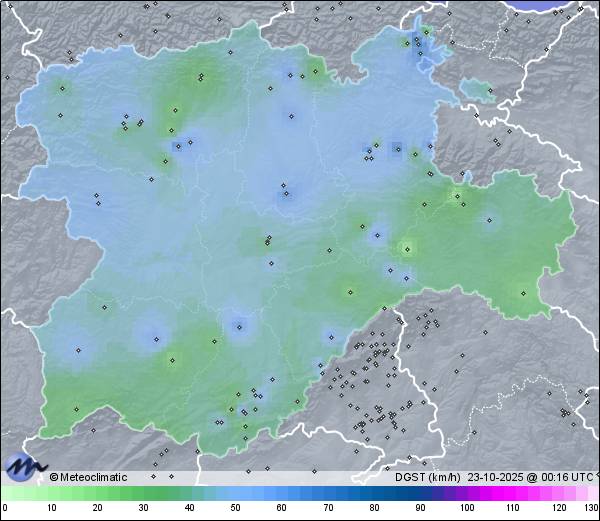600x521 pixels.
Task: Click the 40 label on the legend scale
Action: click(x=189, y=509)
